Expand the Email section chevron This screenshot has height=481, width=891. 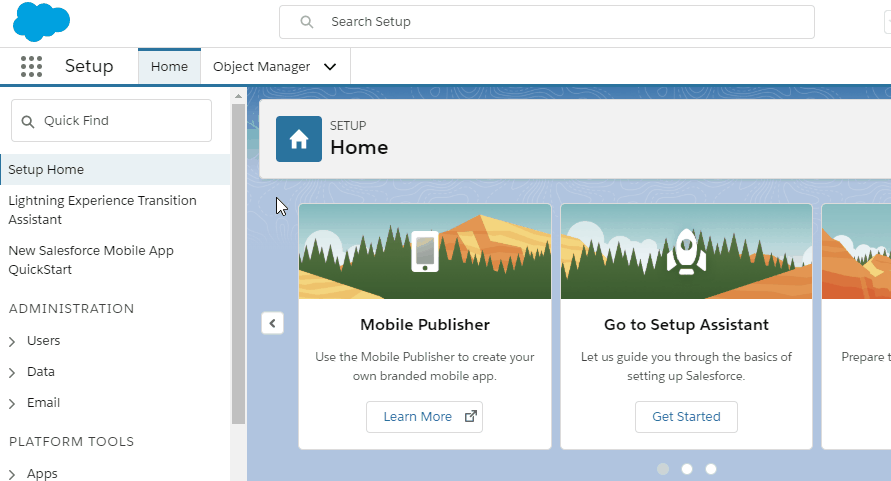point(12,404)
